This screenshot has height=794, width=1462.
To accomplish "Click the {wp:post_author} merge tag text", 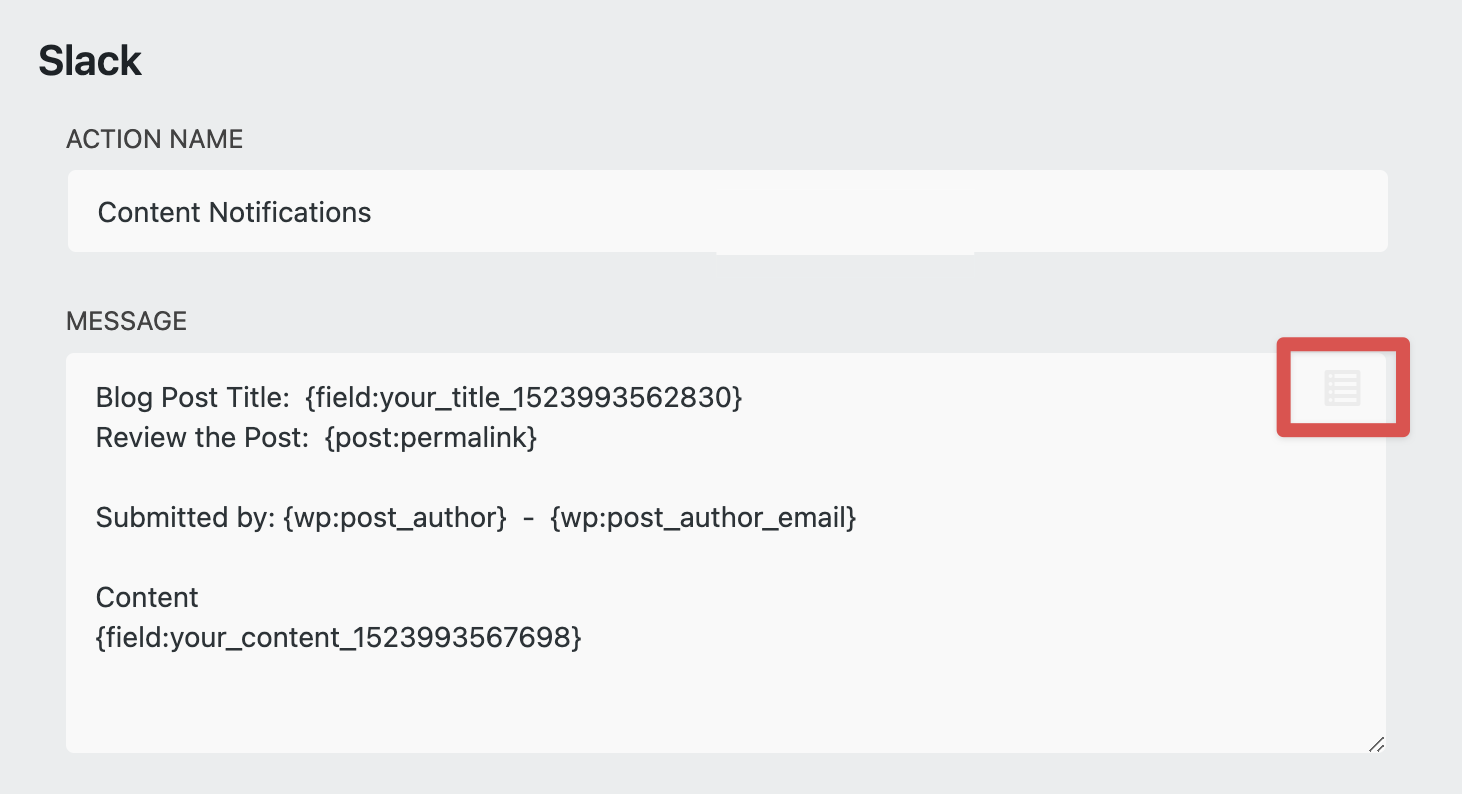I will 395,518.
